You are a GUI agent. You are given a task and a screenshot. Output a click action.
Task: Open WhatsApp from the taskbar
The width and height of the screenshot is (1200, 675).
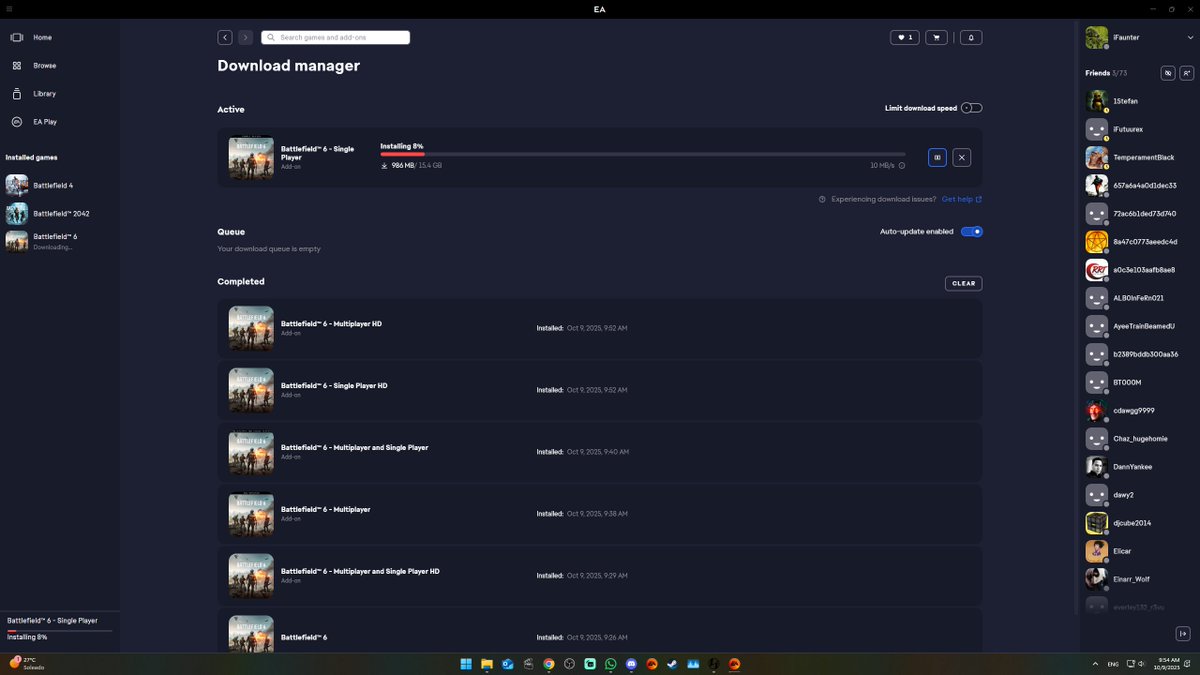[611, 664]
